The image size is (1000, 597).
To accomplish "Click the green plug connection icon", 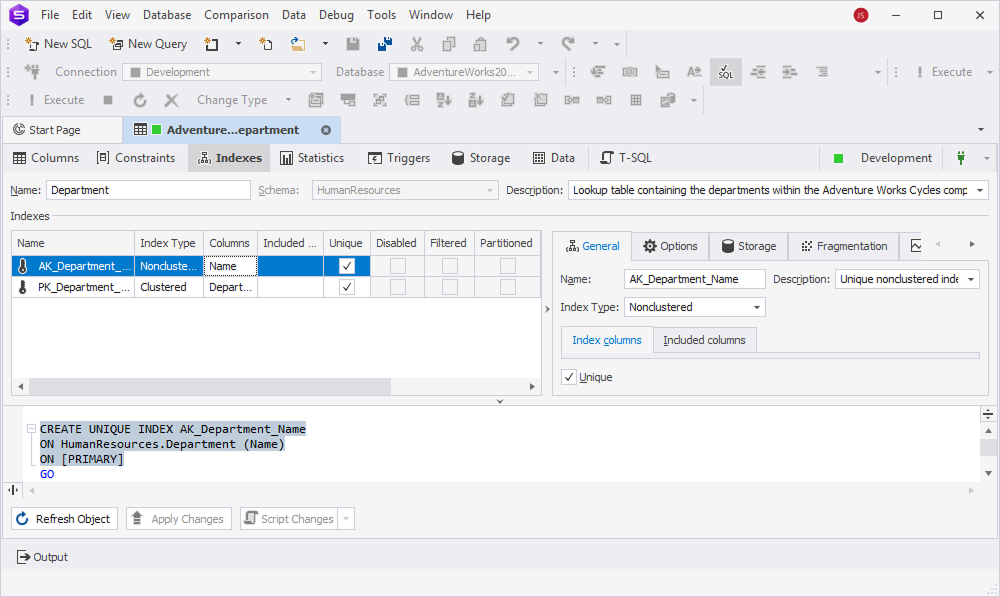I will [960, 158].
